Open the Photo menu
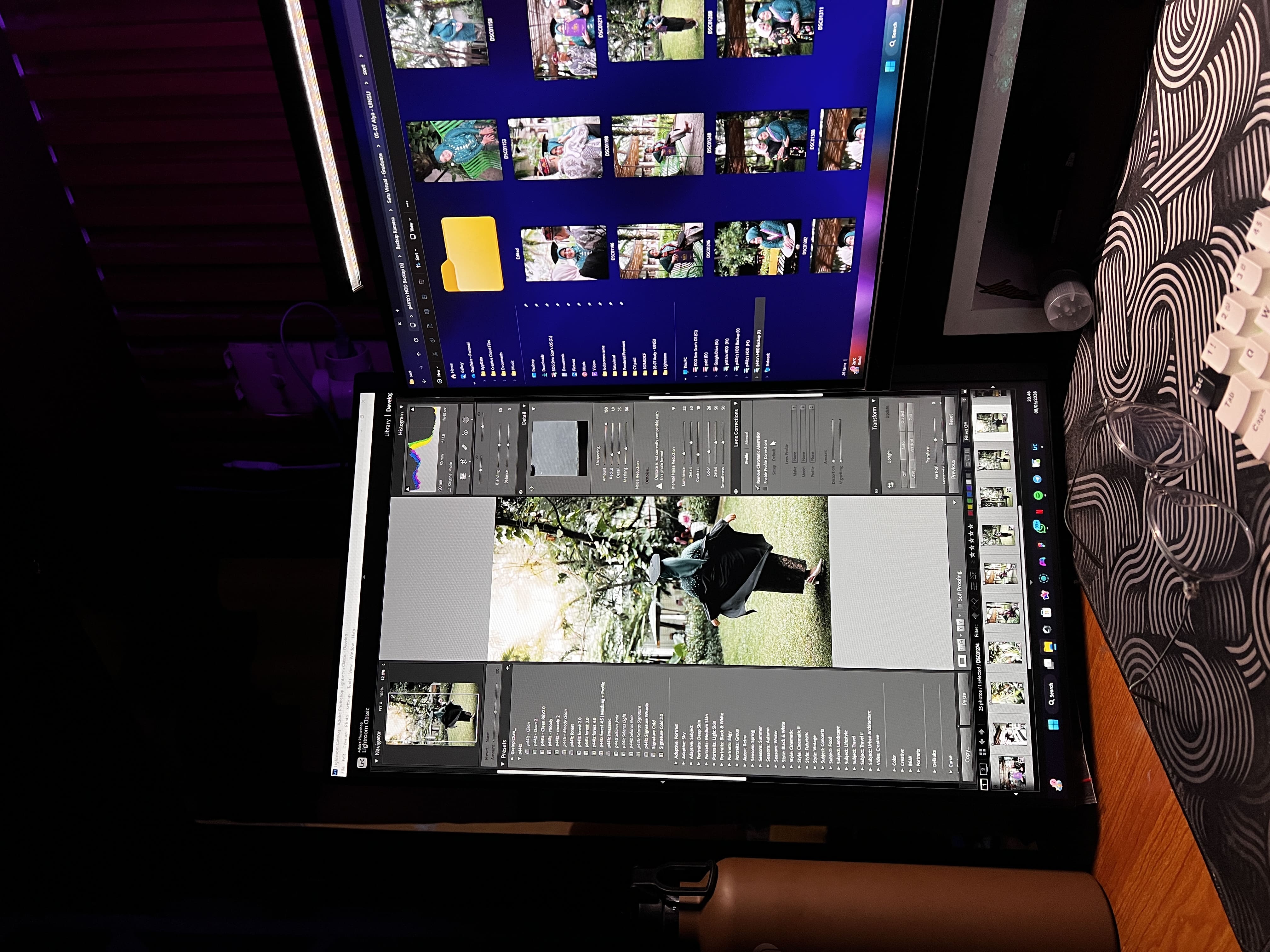 (347, 721)
